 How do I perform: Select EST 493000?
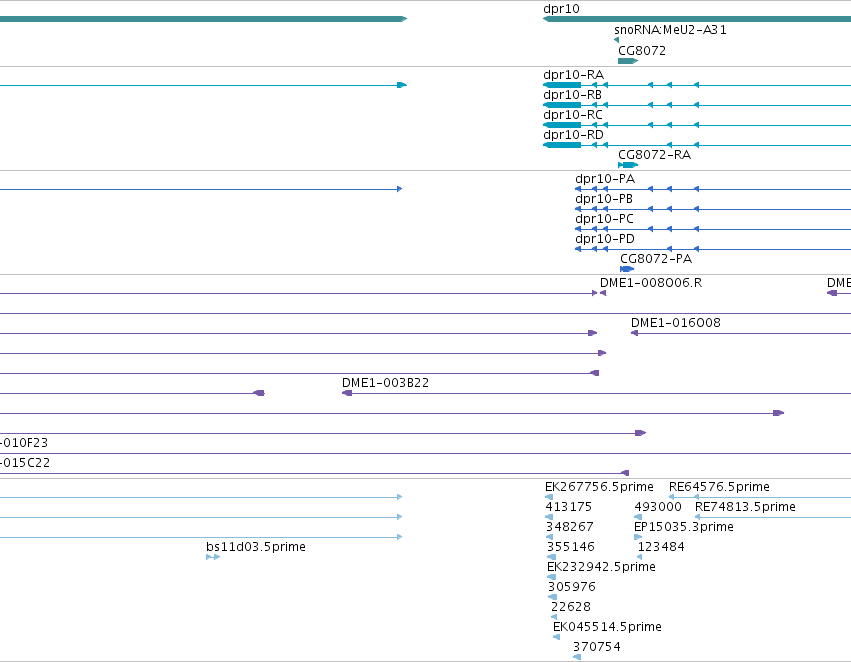click(658, 507)
